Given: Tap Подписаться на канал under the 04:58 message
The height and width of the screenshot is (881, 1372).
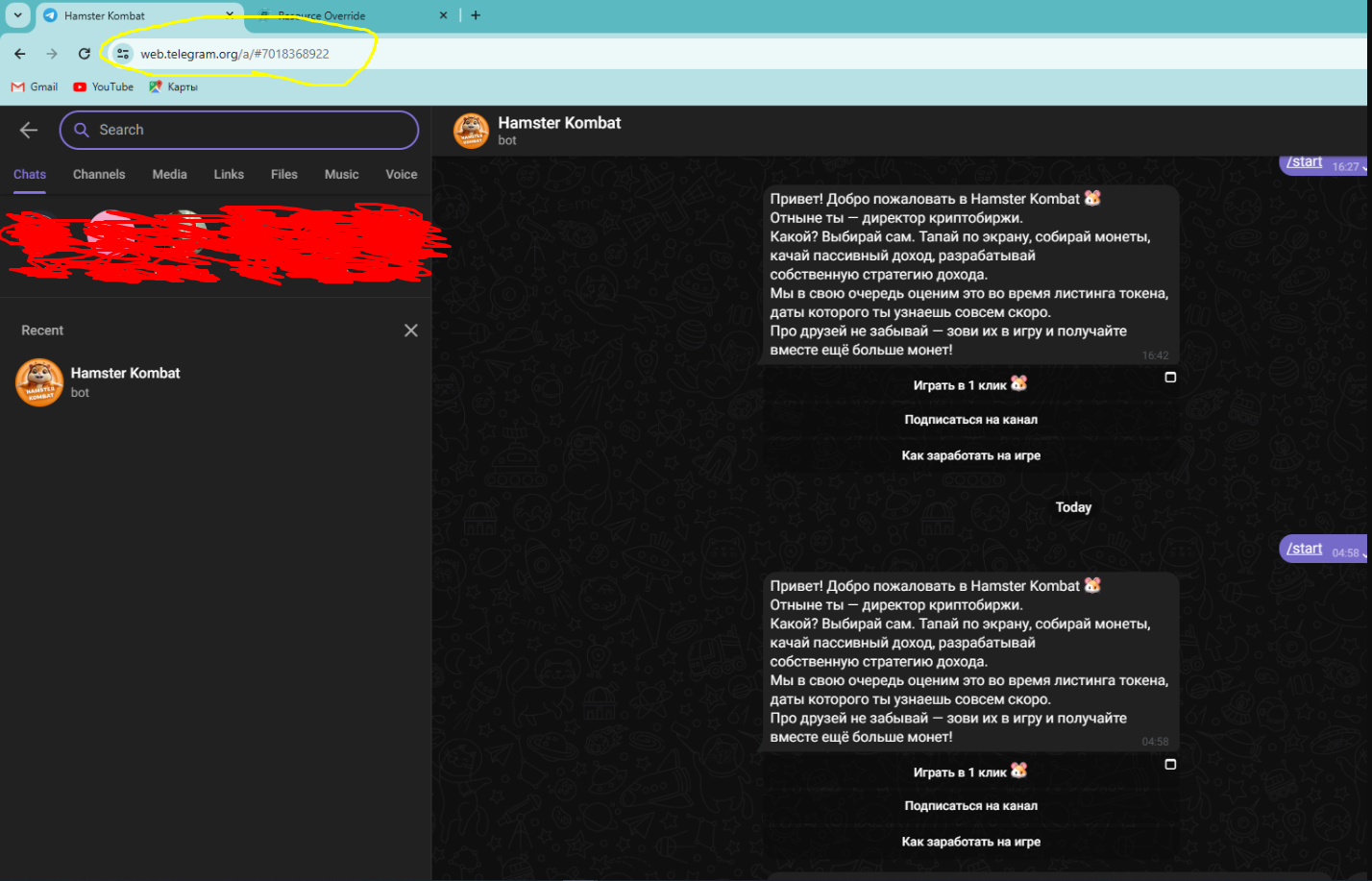Looking at the screenshot, I should click(971, 806).
